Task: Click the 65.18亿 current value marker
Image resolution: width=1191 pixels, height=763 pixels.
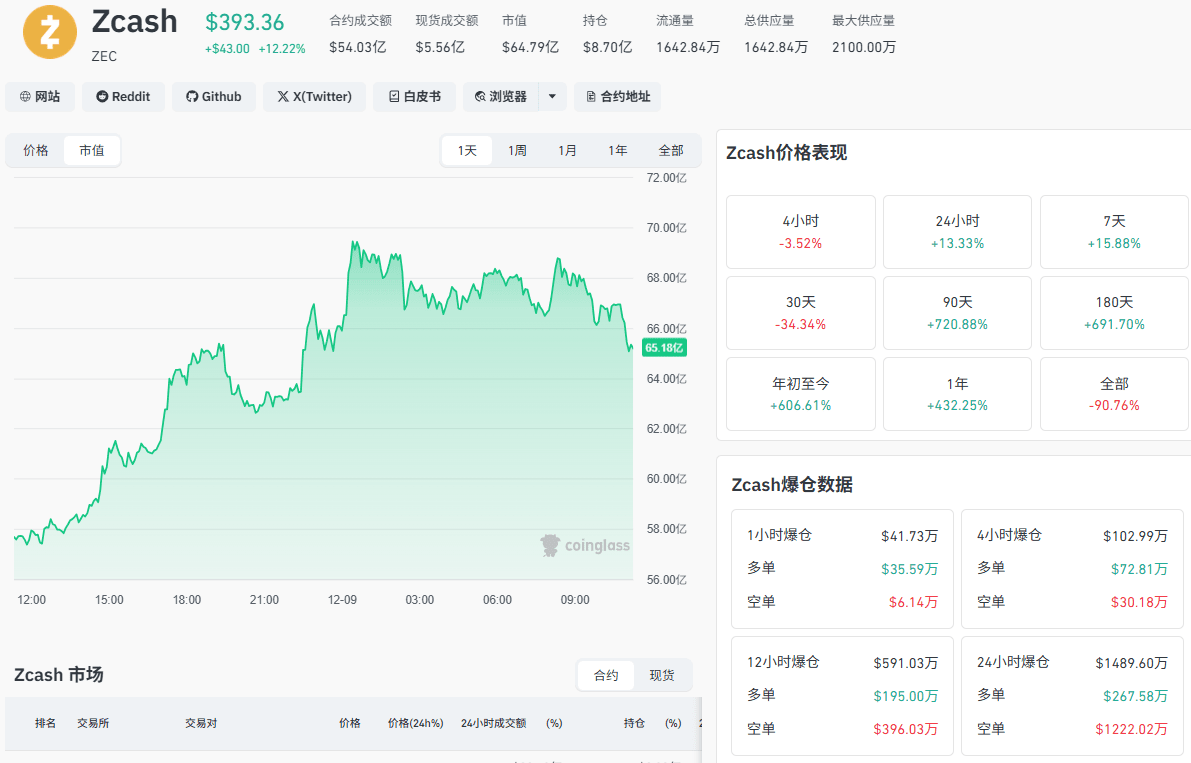Action: point(664,348)
